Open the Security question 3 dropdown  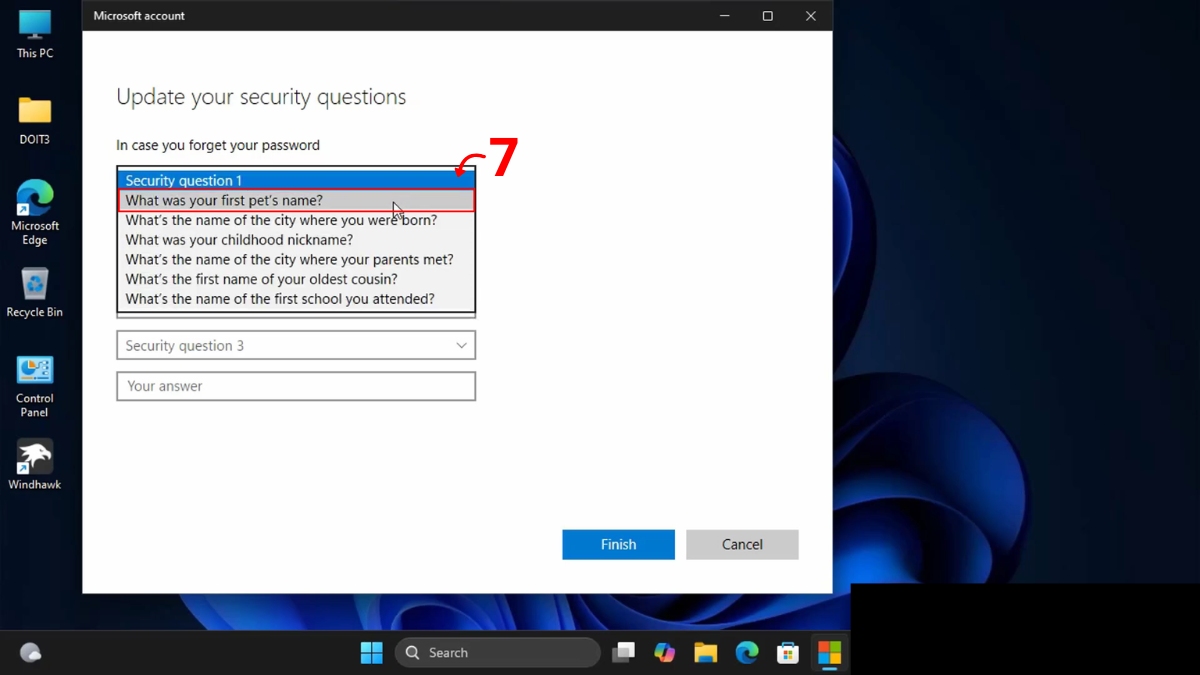[x=295, y=345]
